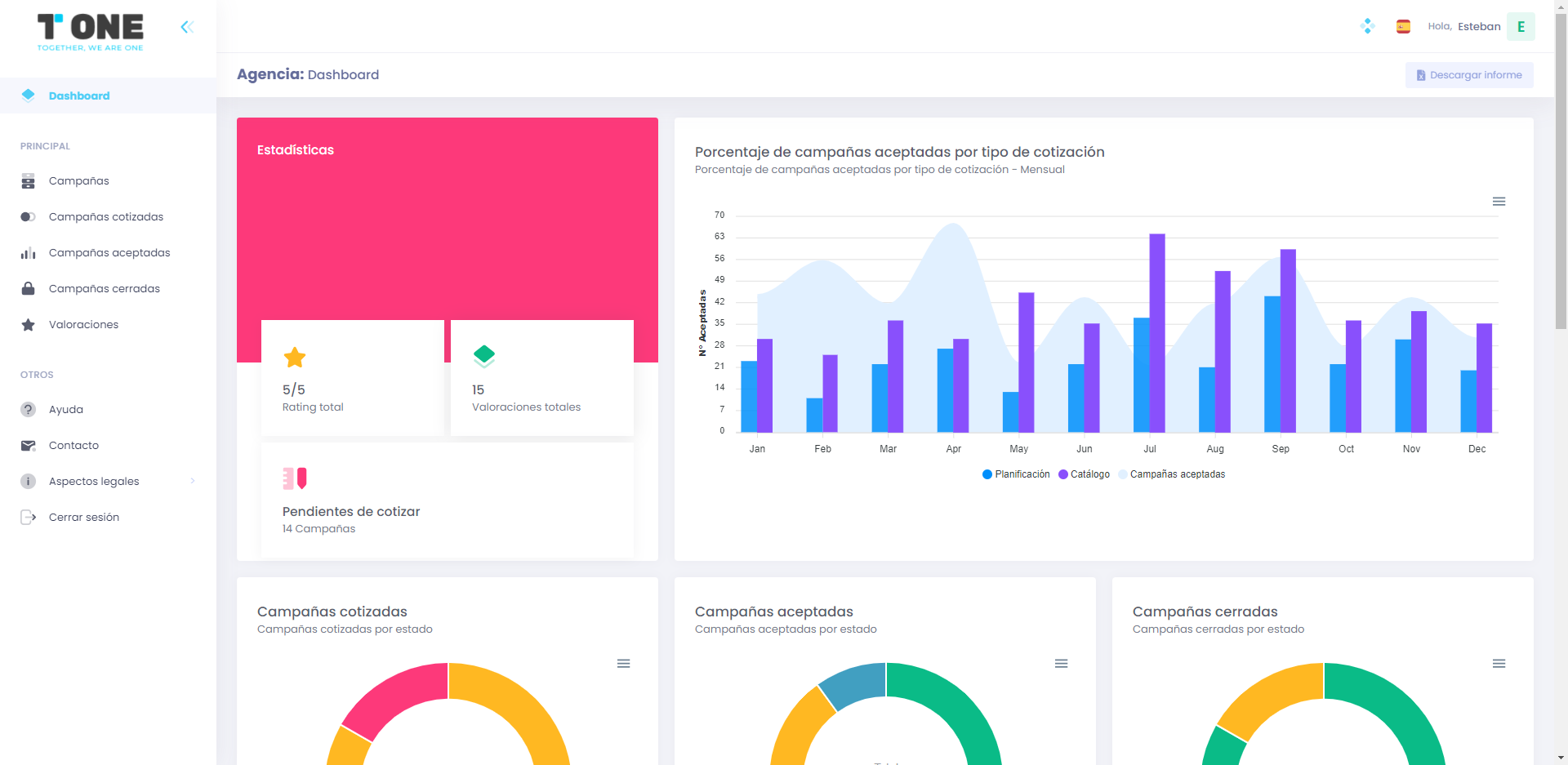1568x765 pixels.
Task: Click the July purple Catálogo bar
Action: tap(1157, 333)
